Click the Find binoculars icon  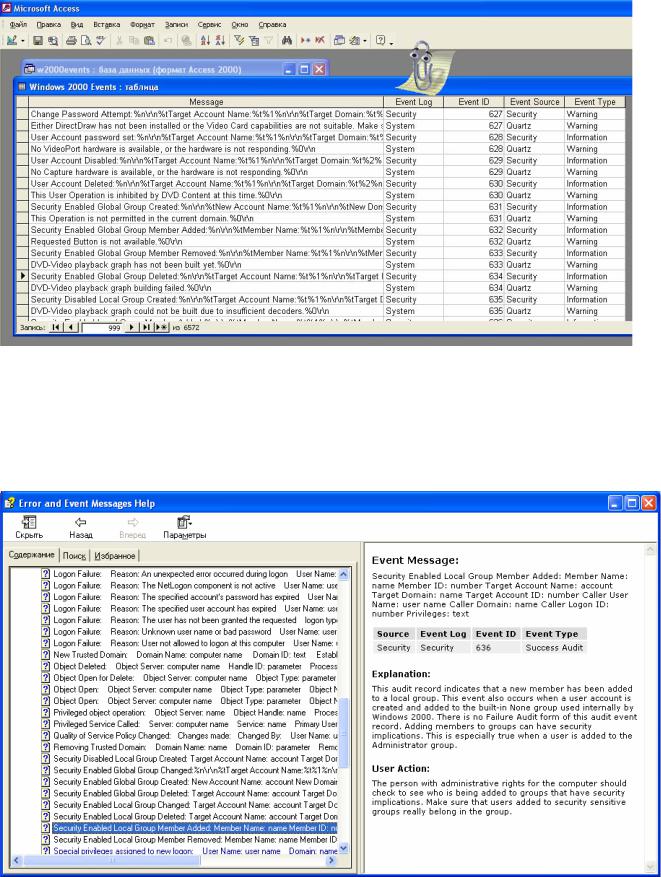pos(287,40)
